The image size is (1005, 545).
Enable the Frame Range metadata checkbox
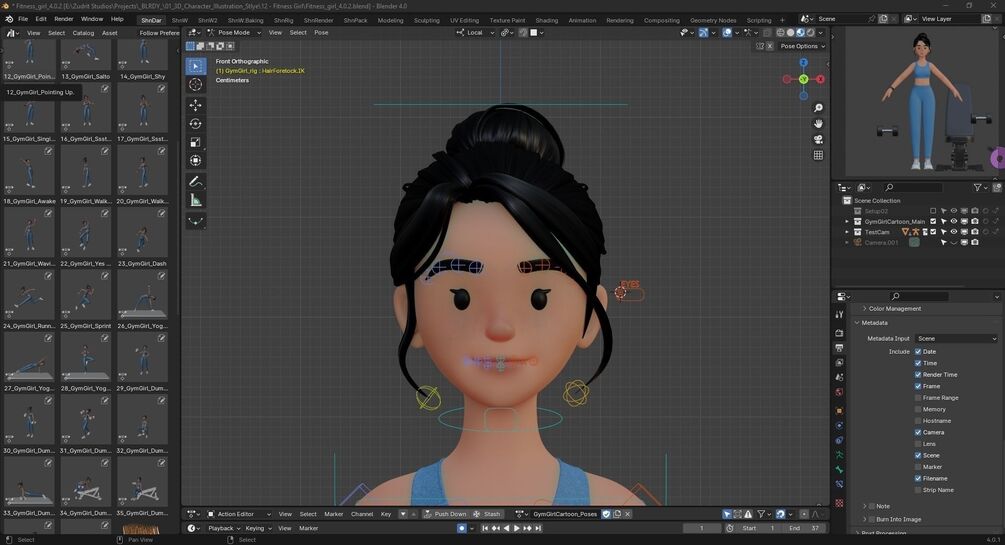[918, 398]
